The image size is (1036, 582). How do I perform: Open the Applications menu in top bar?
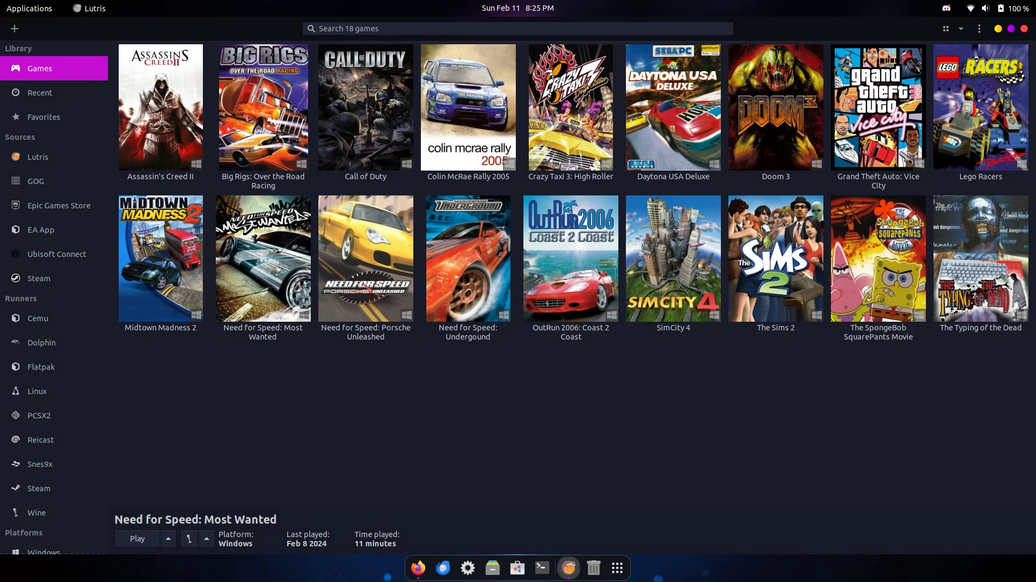(29, 8)
